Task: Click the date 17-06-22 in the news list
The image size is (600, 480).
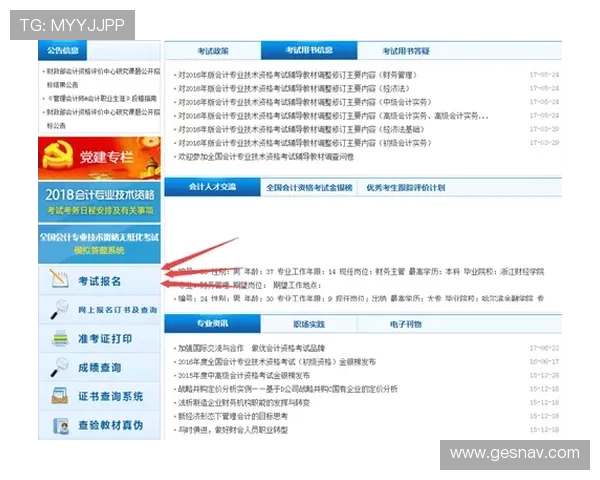Action: coord(544,348)
